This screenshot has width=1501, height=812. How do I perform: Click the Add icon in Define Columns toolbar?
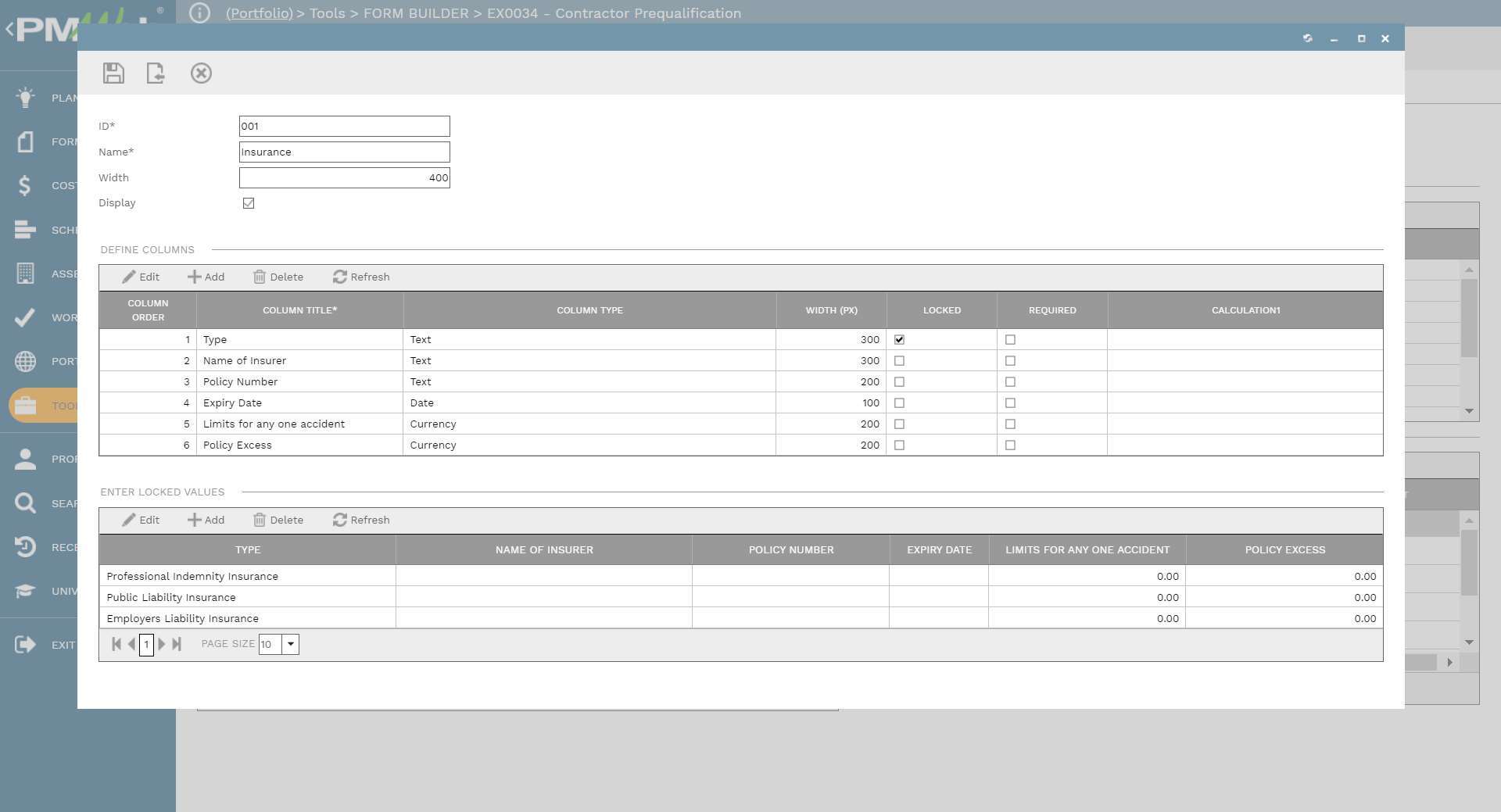[206, 277]
